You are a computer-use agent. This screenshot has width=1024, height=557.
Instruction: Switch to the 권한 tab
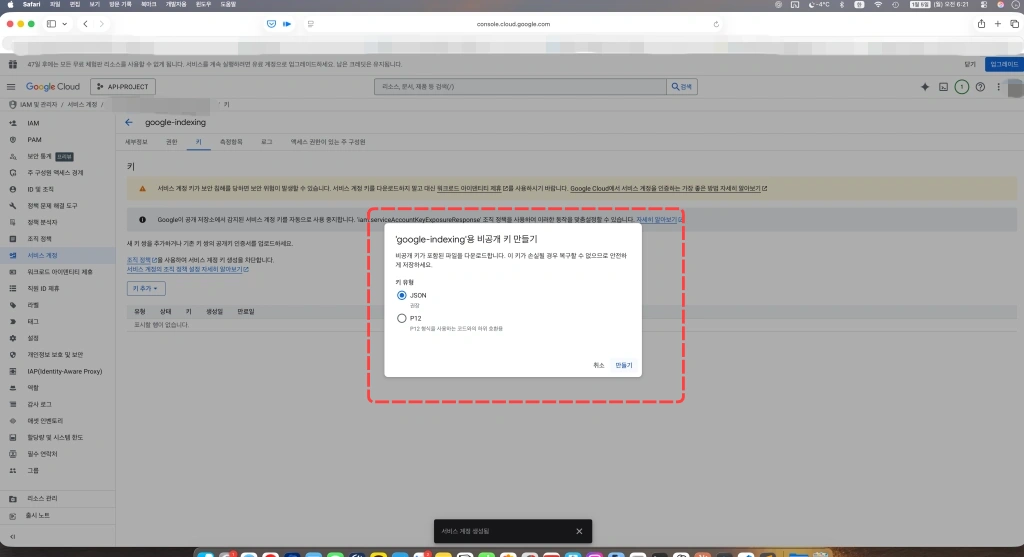171,143
